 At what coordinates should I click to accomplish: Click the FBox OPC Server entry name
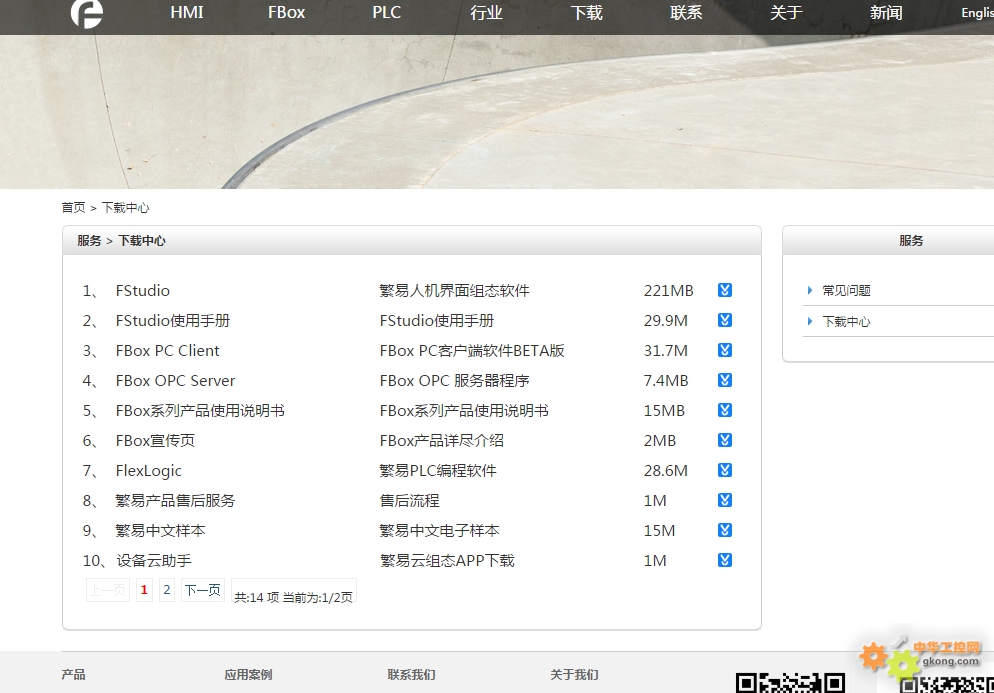tap(175, 380)
